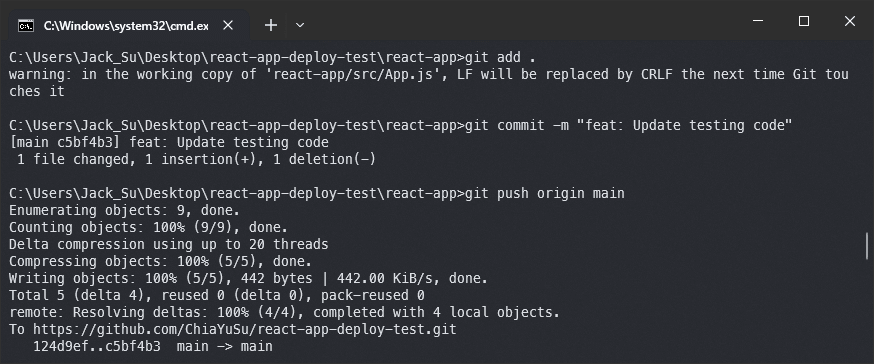Screen dimensions: 874x364
Task: Click the vertical scrollbar thumb
Action: tap(867, 245)
